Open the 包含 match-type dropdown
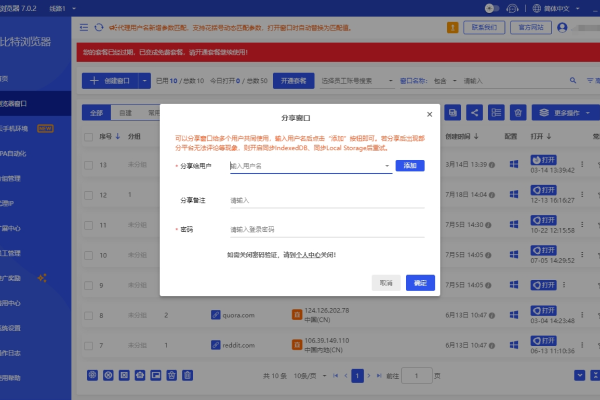The height and width of the screenshot is (400, 600). coord(445,81)
